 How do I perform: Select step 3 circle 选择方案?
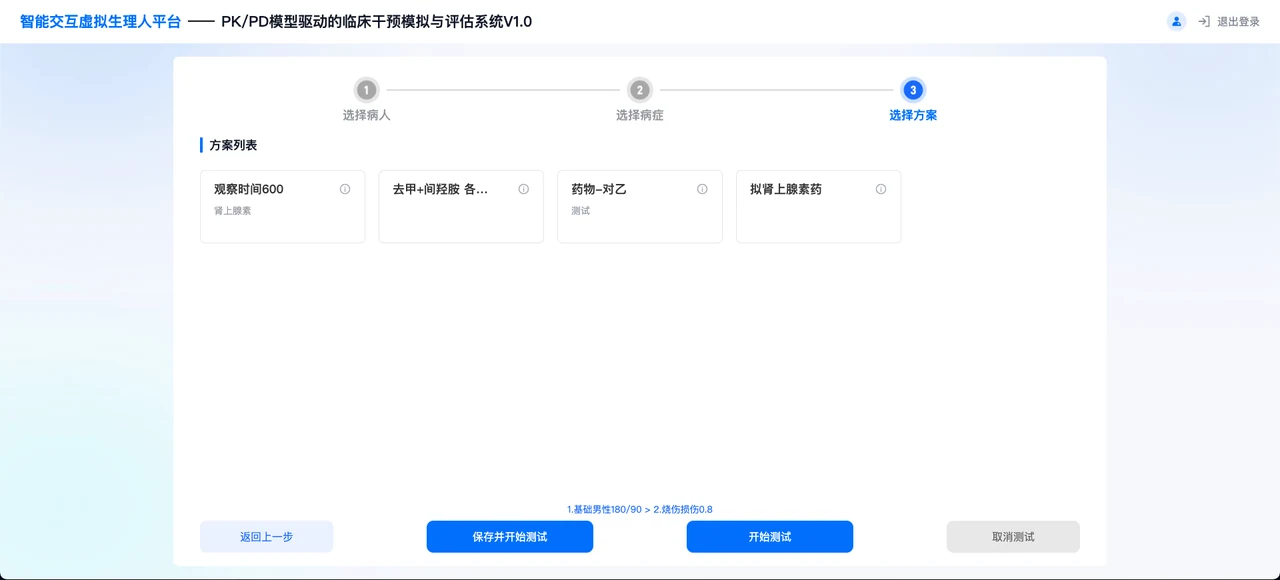[x=913, y=90]
